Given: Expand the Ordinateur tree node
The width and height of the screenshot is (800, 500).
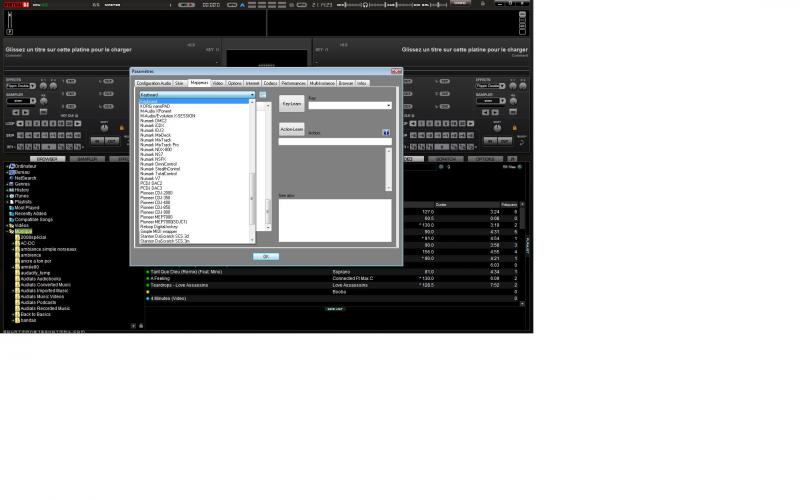Looking at the screenshot, I should [7, 166].
